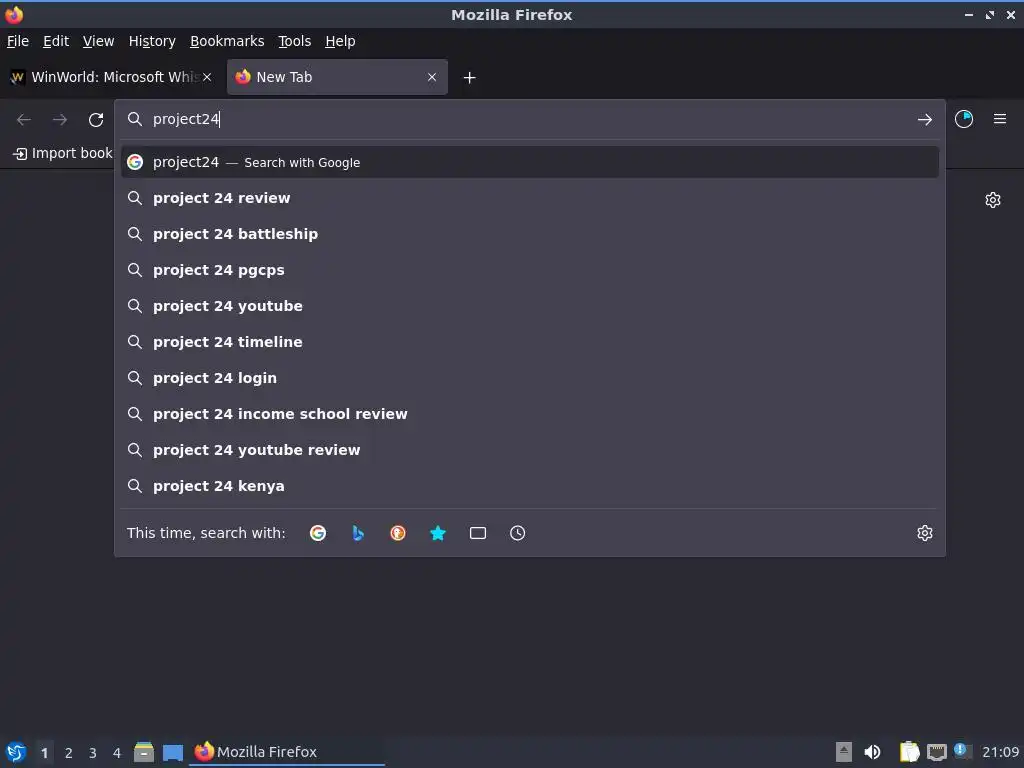Screen dimensions: 1024x768
Task: Open the Help menu
Action: (x=340, y=41)
